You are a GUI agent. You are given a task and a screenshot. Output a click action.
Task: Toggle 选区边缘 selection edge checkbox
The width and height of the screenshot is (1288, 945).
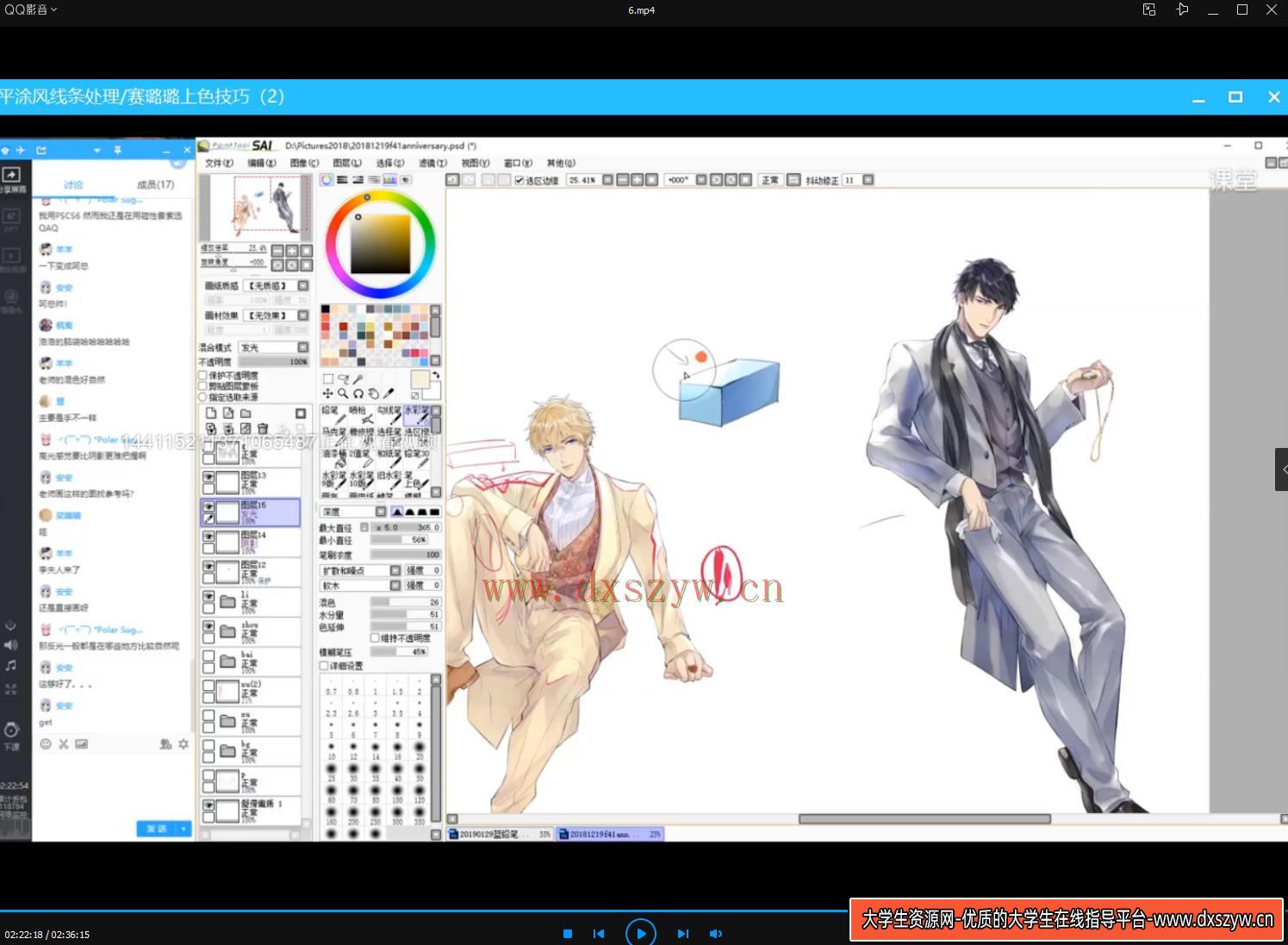tap(520, 180)
